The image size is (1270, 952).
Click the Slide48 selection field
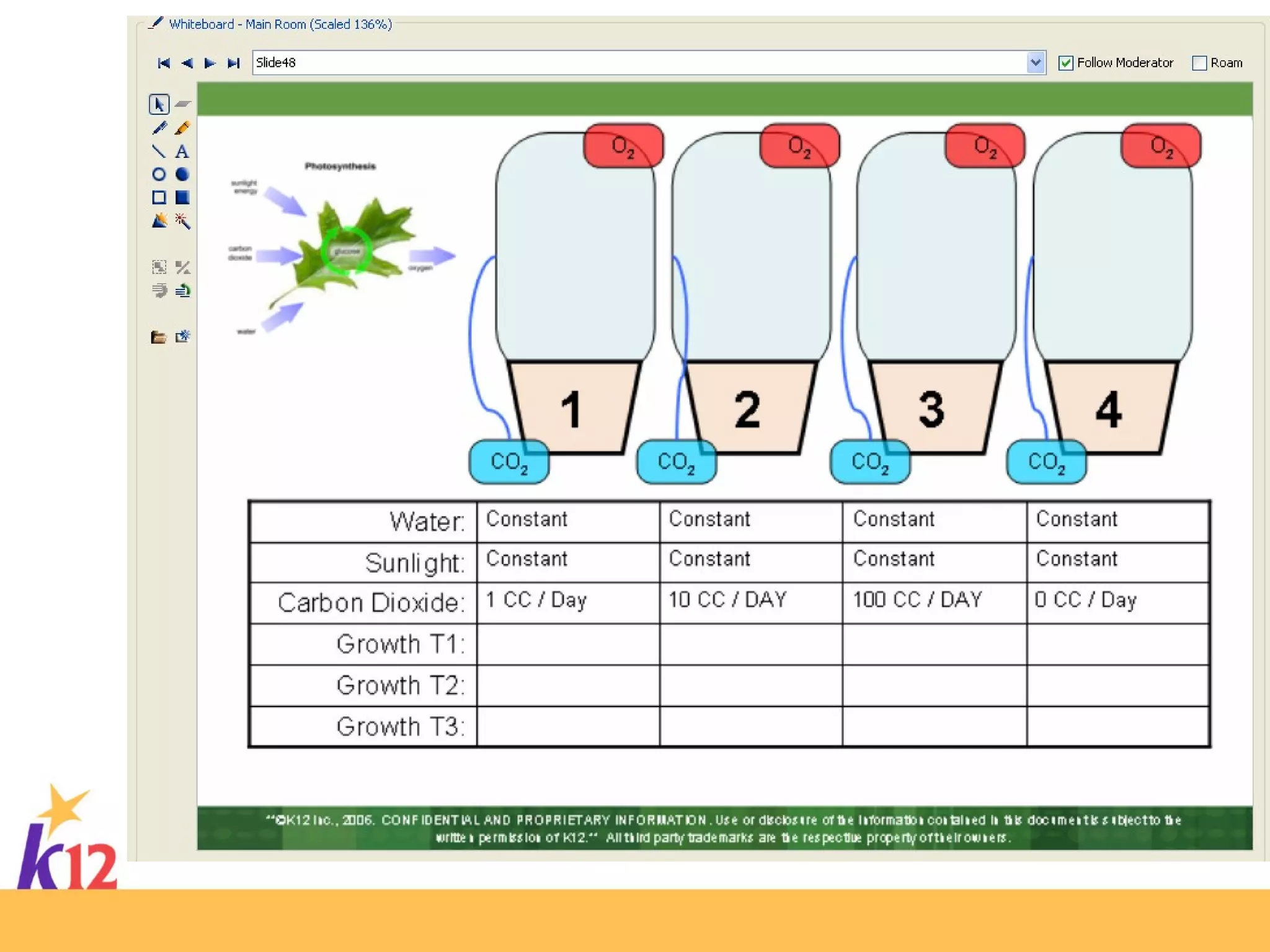(x=639, y=63)
